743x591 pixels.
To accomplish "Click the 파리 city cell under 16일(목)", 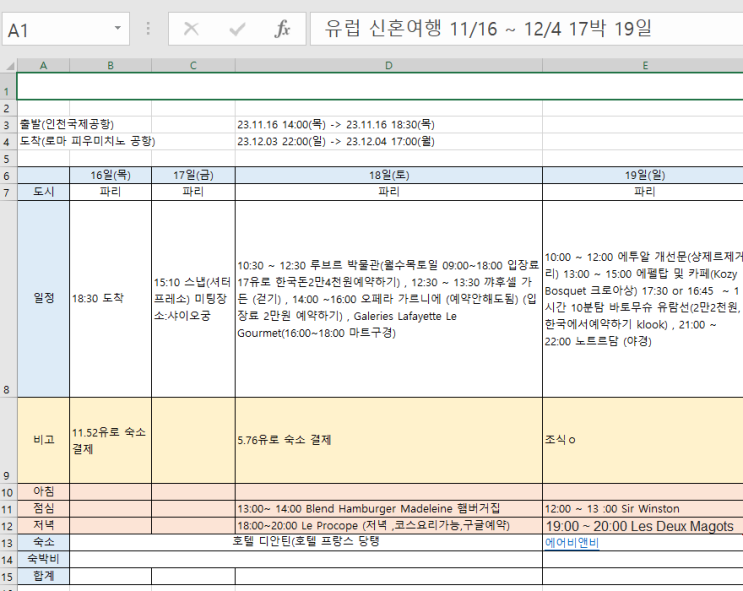I will 110,191.
